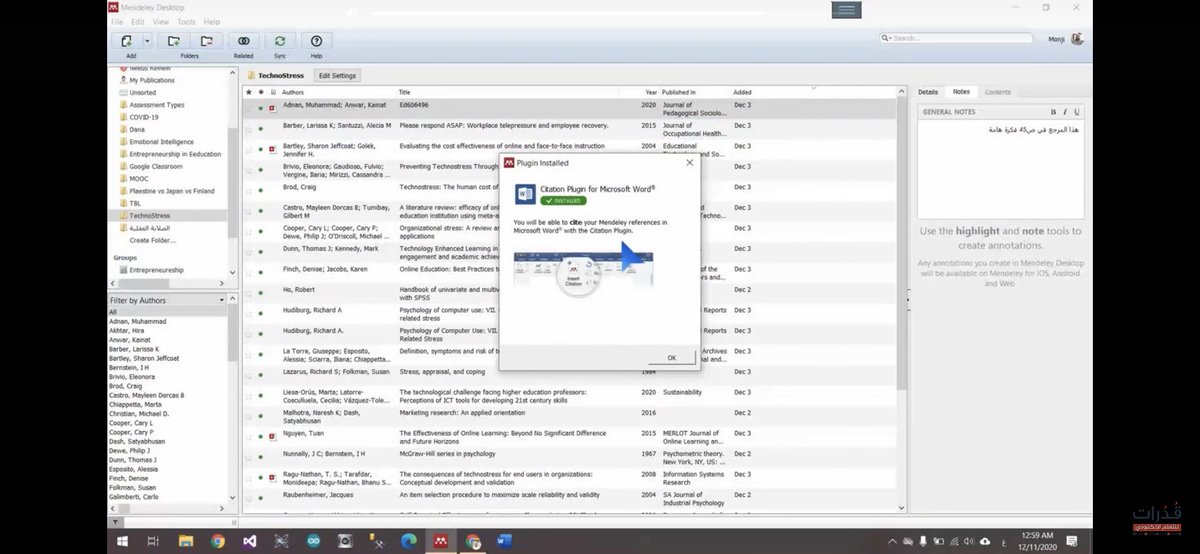This screenshot has height=554, width=1200.
Task: Open the Edit menu
Action: (138, 21)
